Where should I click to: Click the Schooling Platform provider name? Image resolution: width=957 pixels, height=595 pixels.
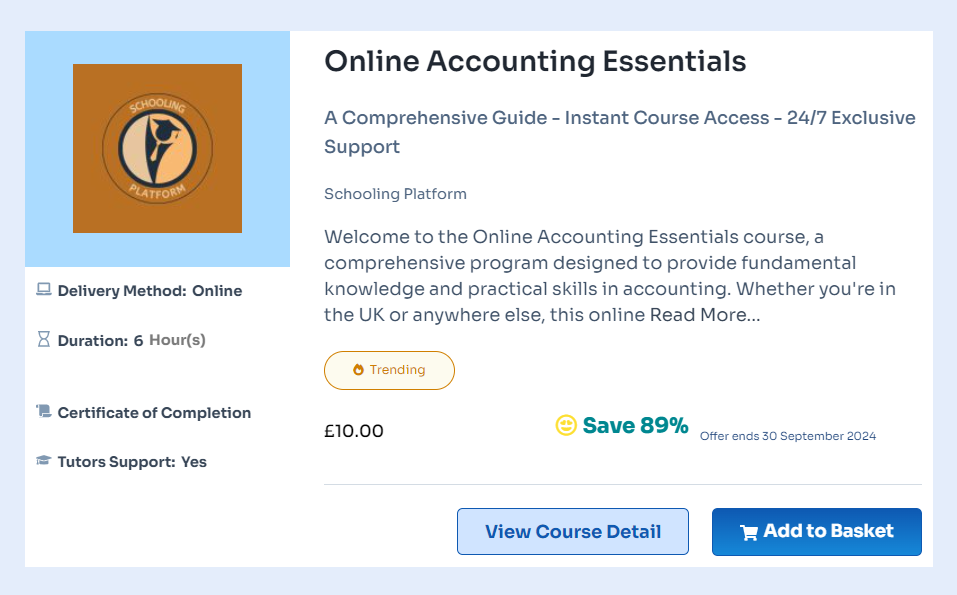395,194
